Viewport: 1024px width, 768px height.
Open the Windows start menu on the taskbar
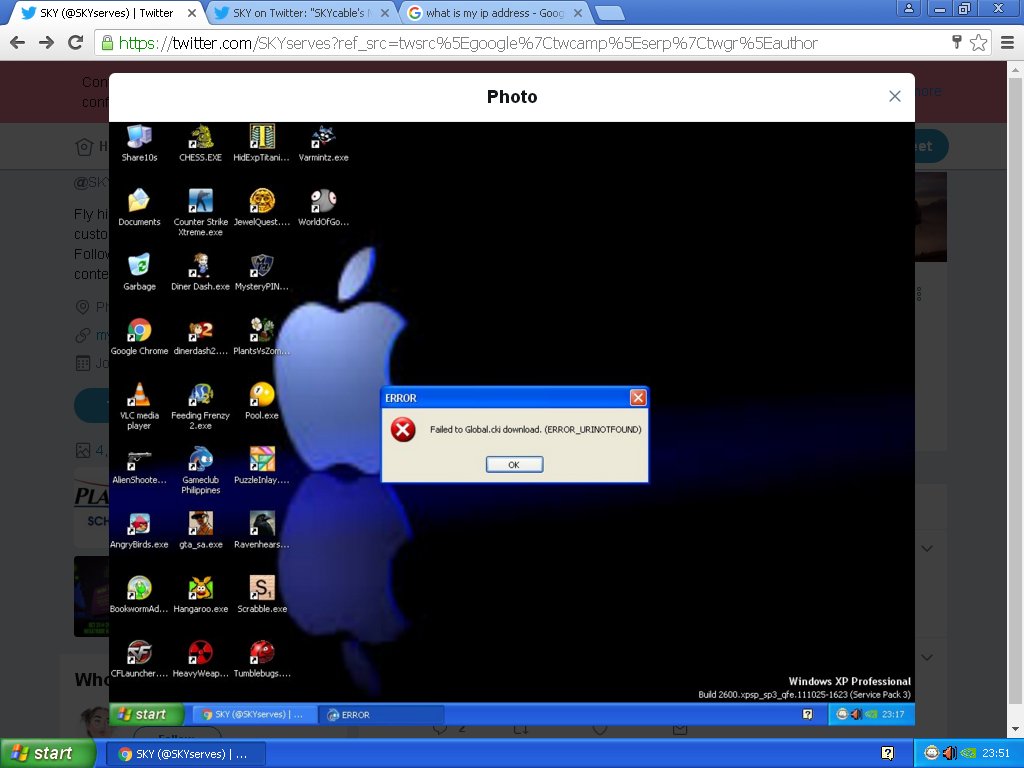click(46, 754)
